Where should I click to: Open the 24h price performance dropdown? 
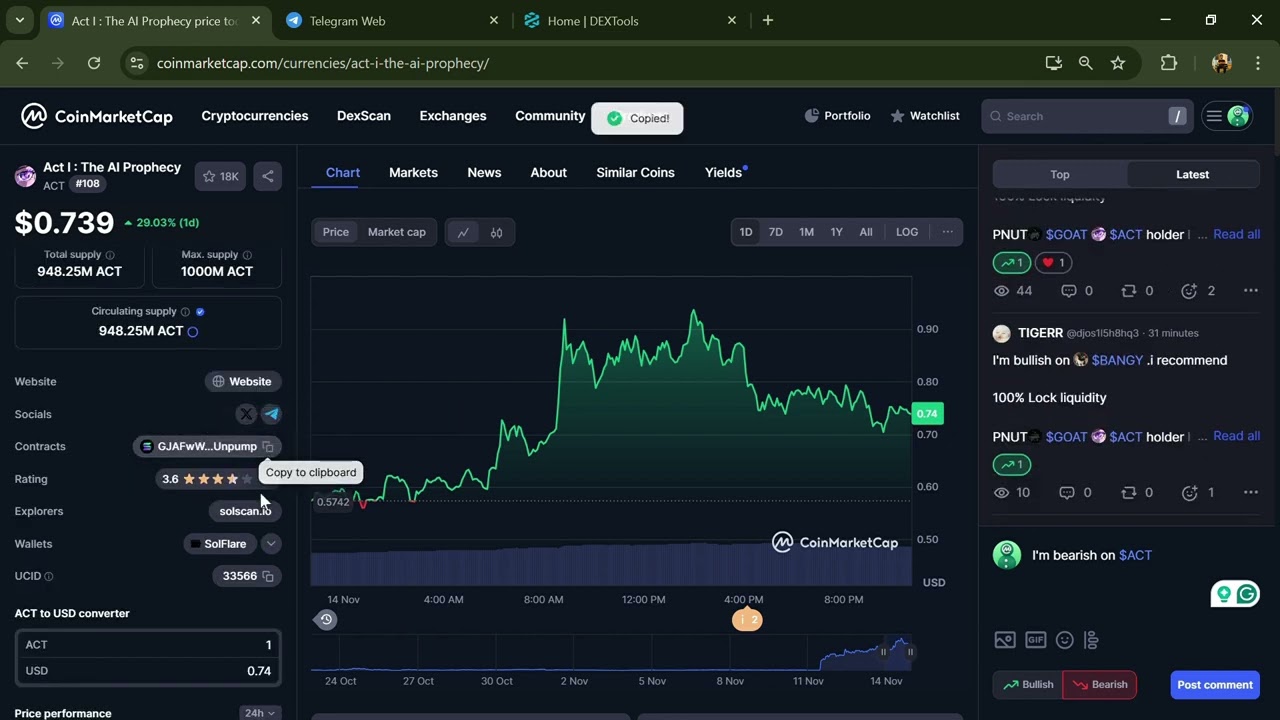pyautogui.click(x=259, y=713)
